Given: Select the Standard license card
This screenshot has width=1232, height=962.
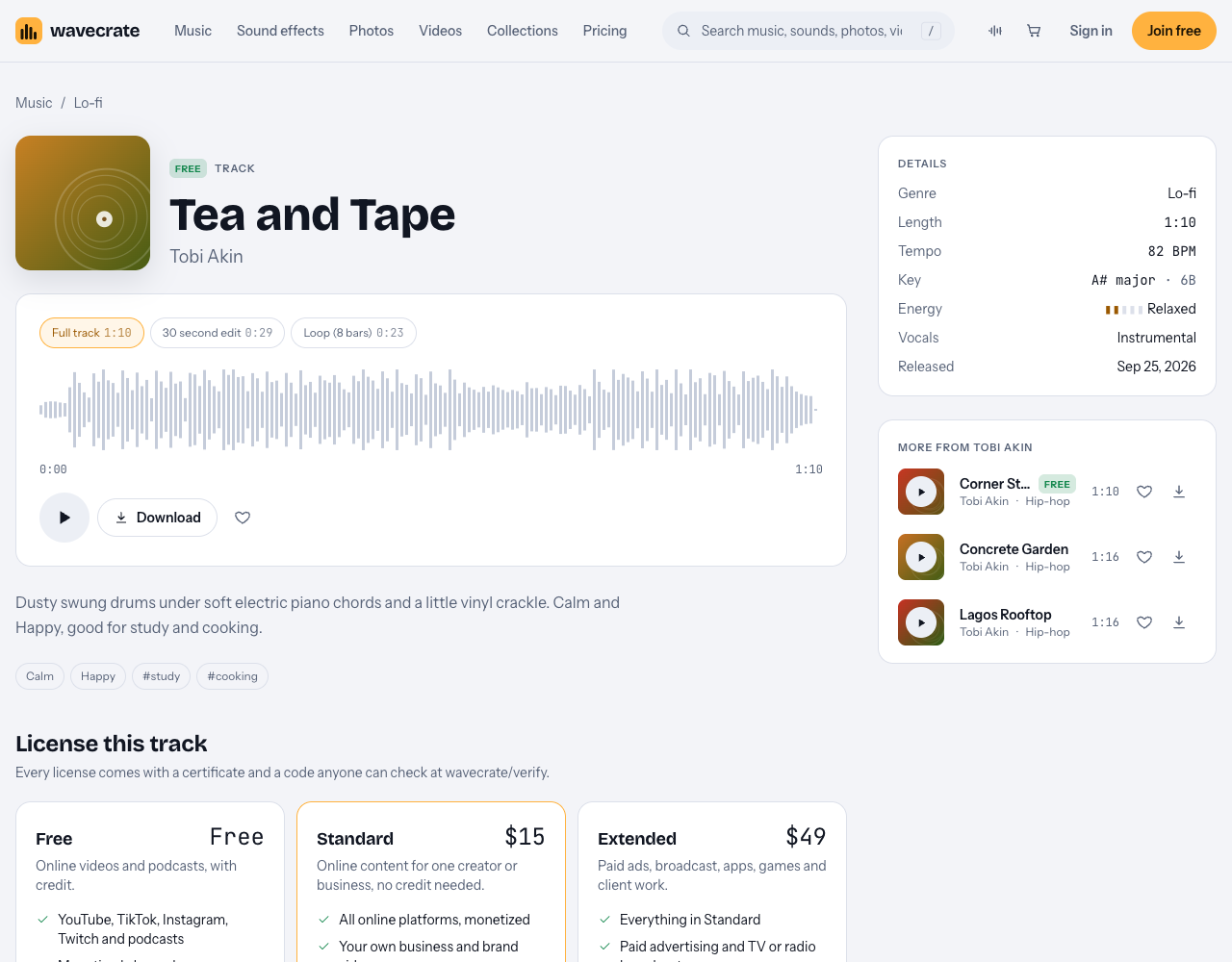Looking at the screenshot, I should point(431,882).
